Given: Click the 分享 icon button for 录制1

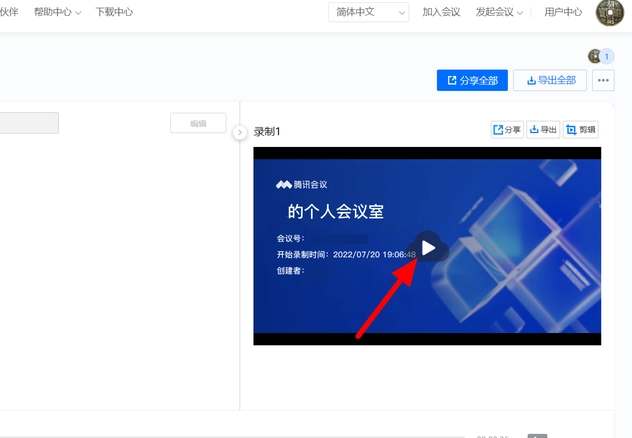Looking at the screenshot, I should pyautogui.click(x=507, y=130).
